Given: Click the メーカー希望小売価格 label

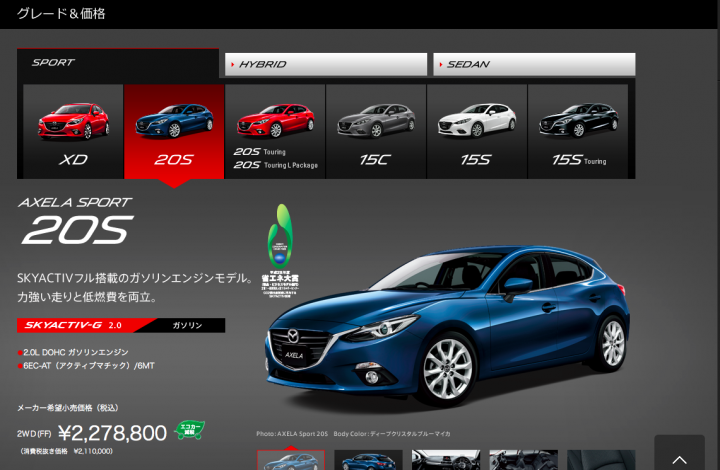Looking at the screenshot, I should [68, 408].
